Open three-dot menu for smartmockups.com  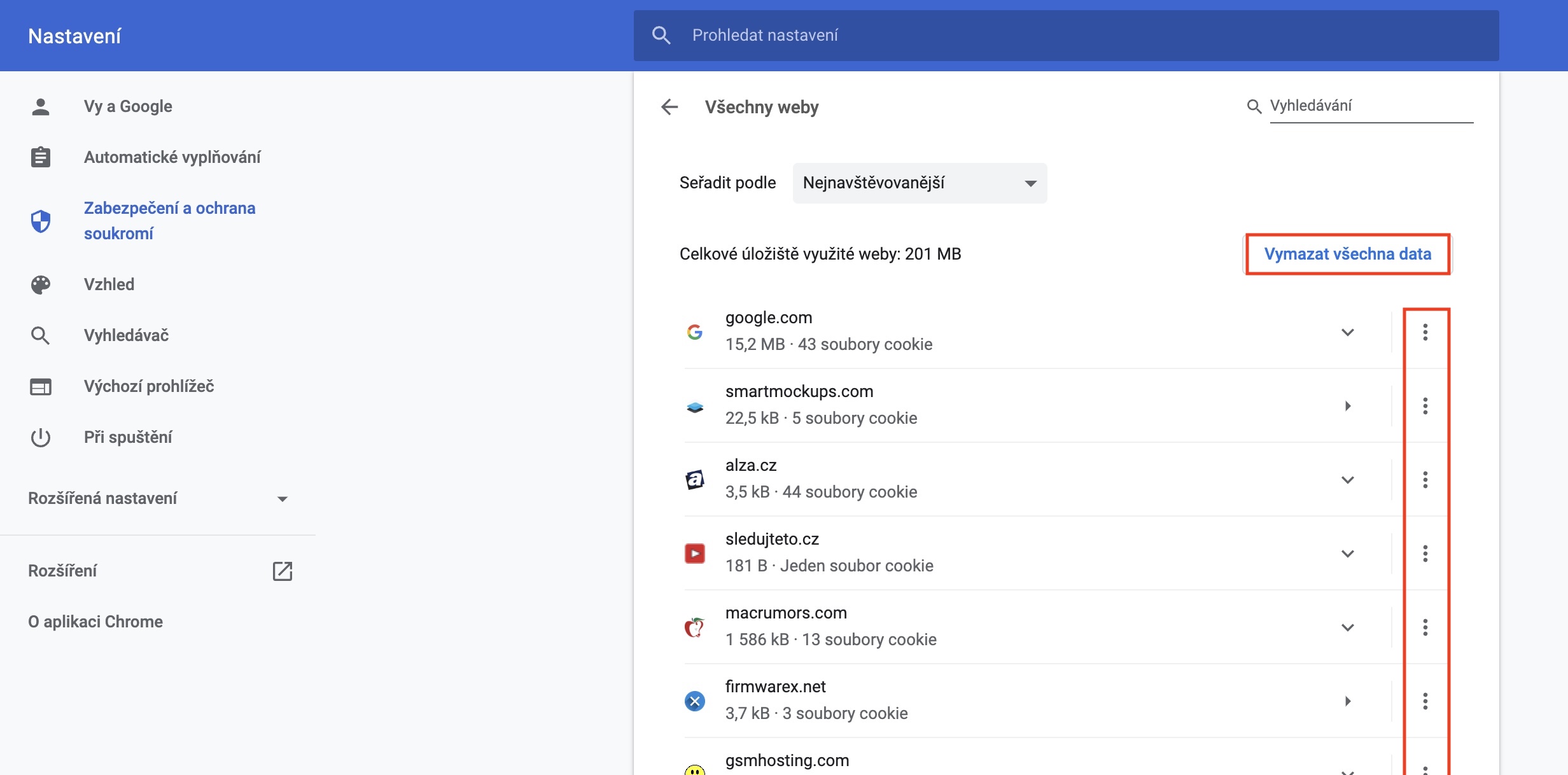tap(1425, 406)
